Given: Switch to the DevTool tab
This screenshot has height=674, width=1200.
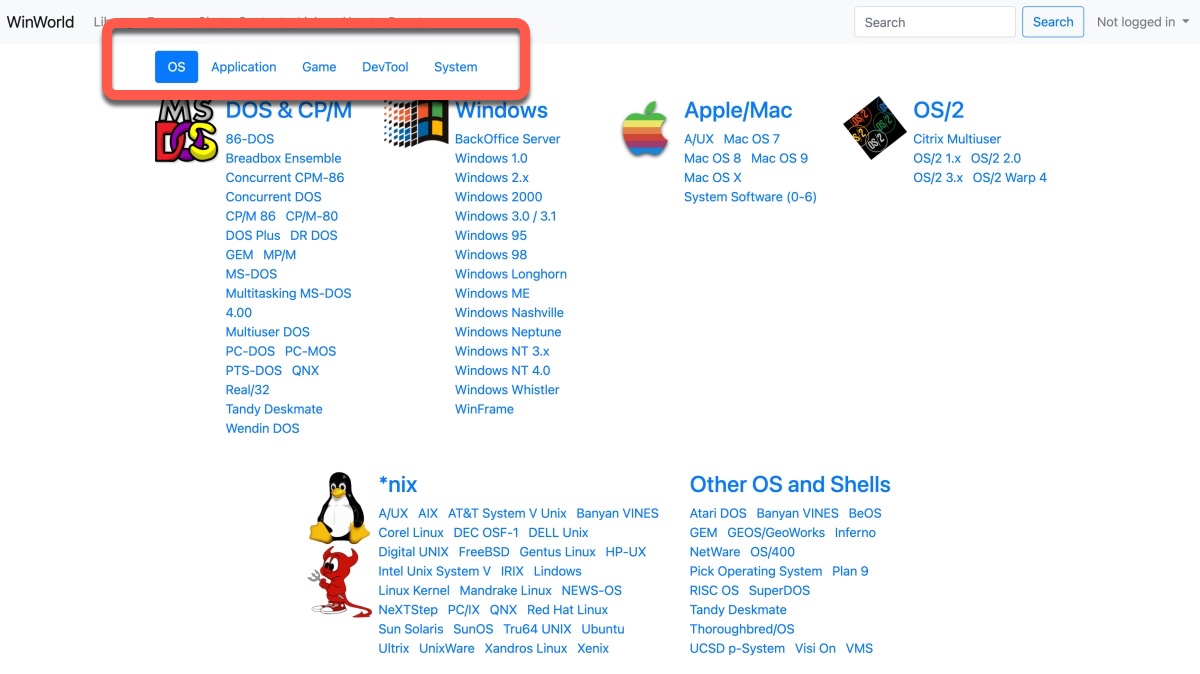Looking at the screenshot, I should click(385, 67).
